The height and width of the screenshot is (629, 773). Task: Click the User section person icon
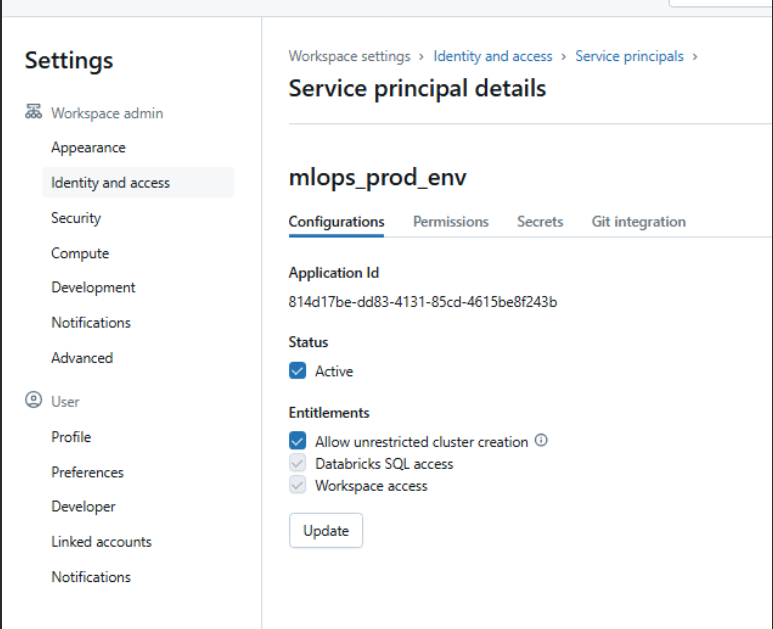point(33,401)
